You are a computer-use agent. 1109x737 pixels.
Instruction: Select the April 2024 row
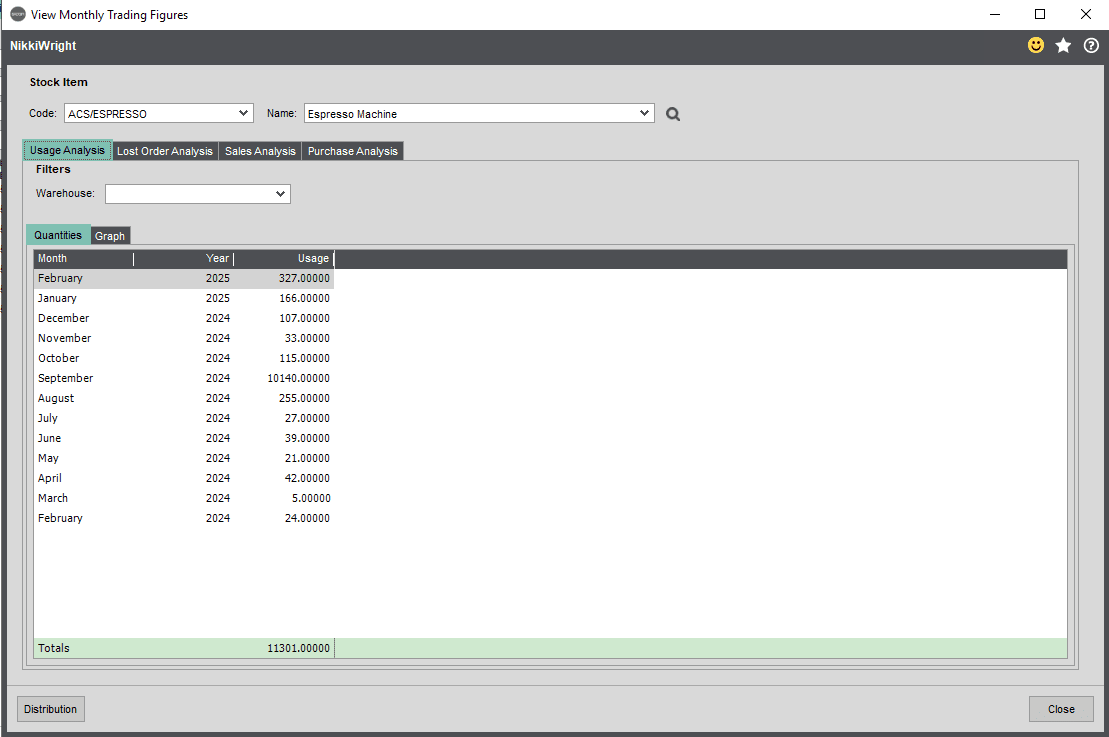pyautogui.click(x=184, y=478)
